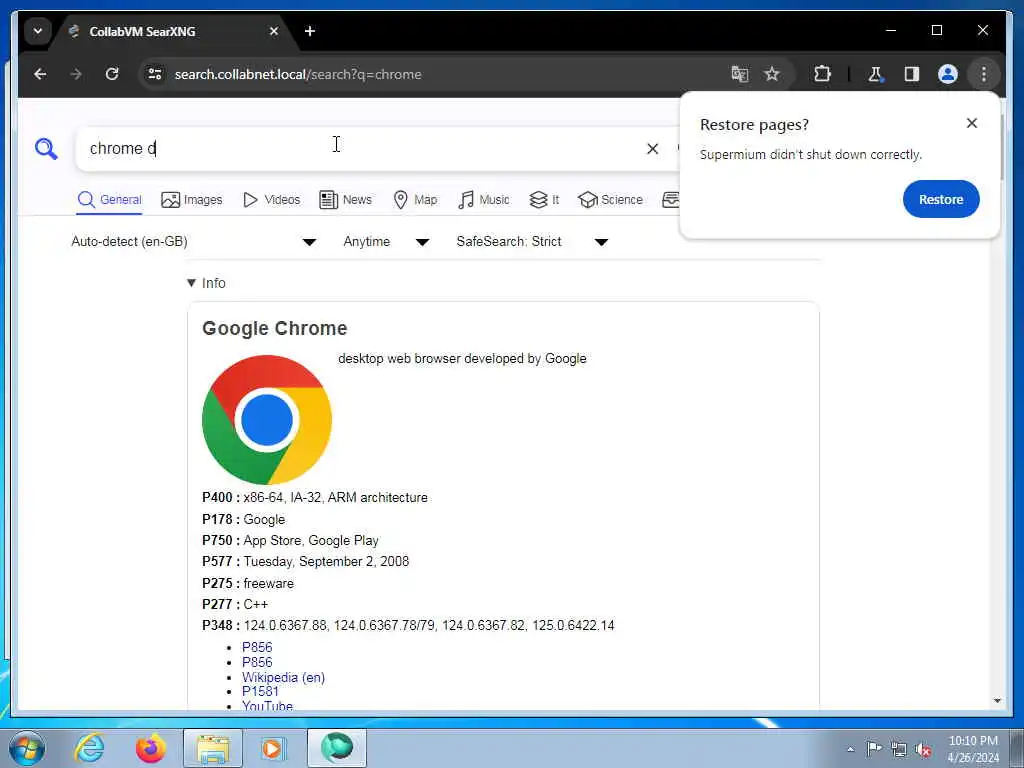Open the P1581 link
The image size is (1024, 768).
pyautogui.click(x=261, y=692)
